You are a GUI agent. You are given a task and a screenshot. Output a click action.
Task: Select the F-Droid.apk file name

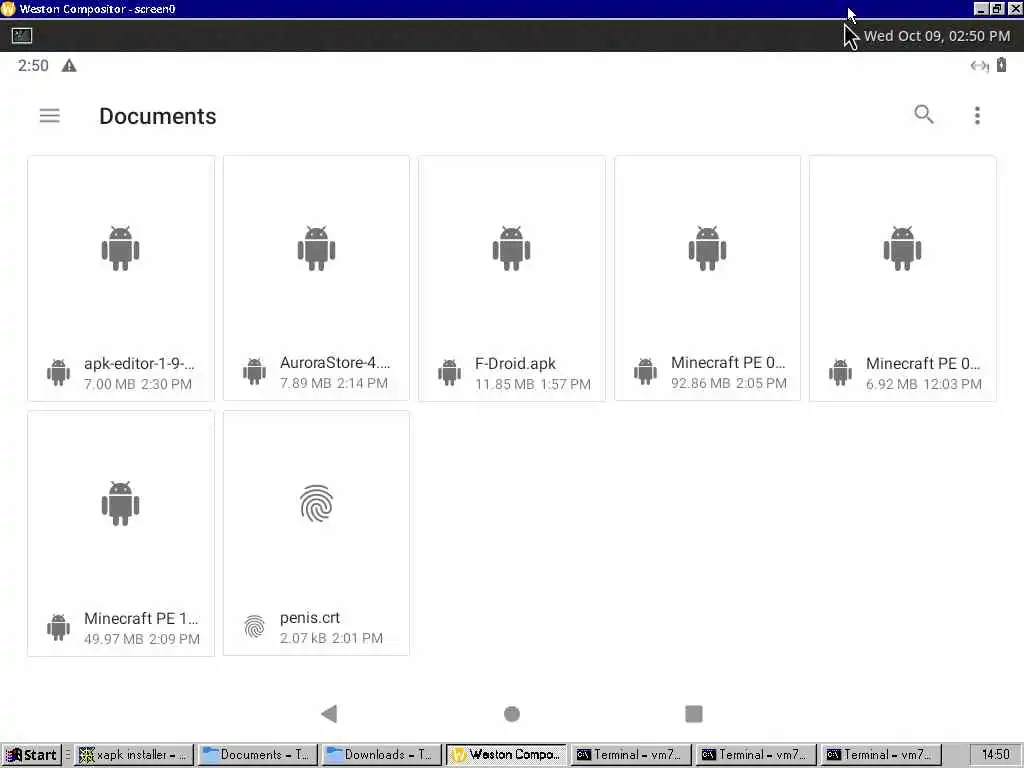pos(515,364)
